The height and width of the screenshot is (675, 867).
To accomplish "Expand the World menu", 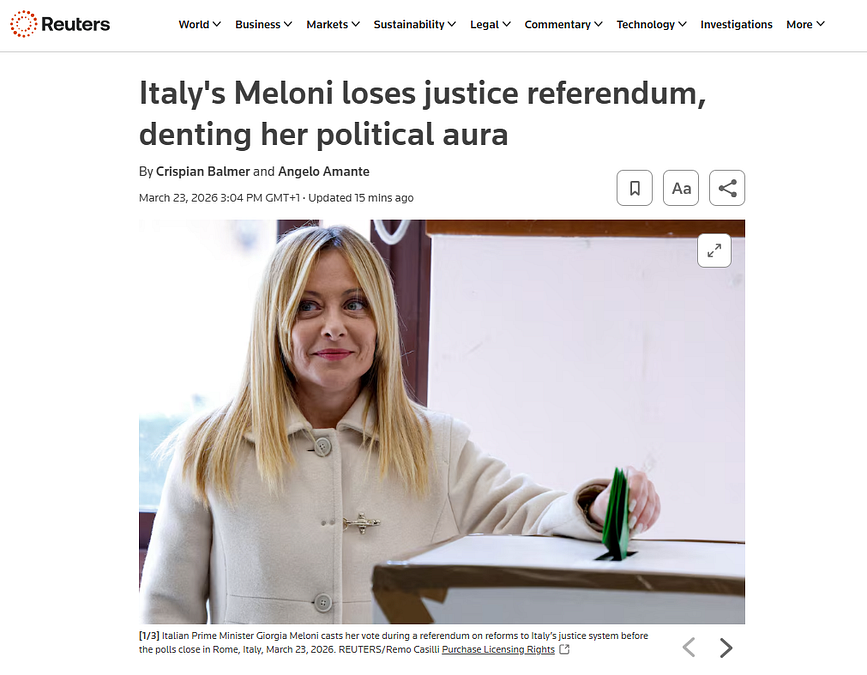I will (200, 24).
